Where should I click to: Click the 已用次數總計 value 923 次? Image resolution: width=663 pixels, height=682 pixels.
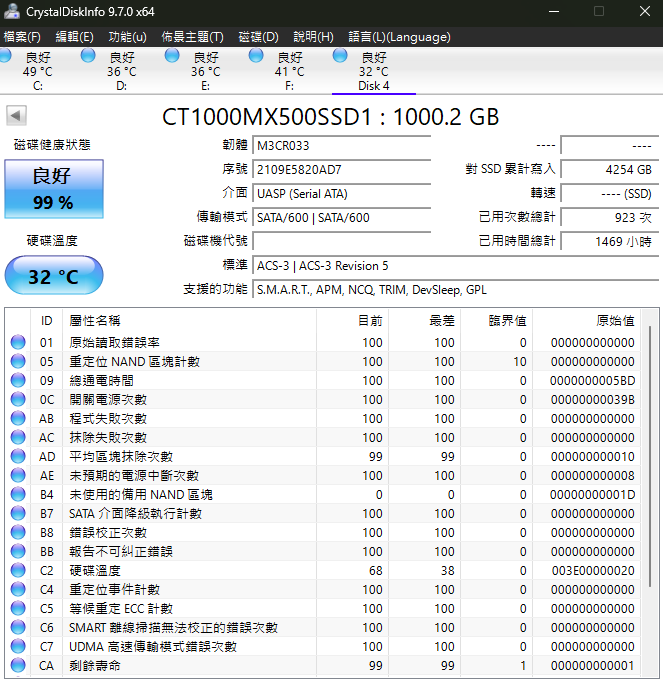click(x=609, y=217)
